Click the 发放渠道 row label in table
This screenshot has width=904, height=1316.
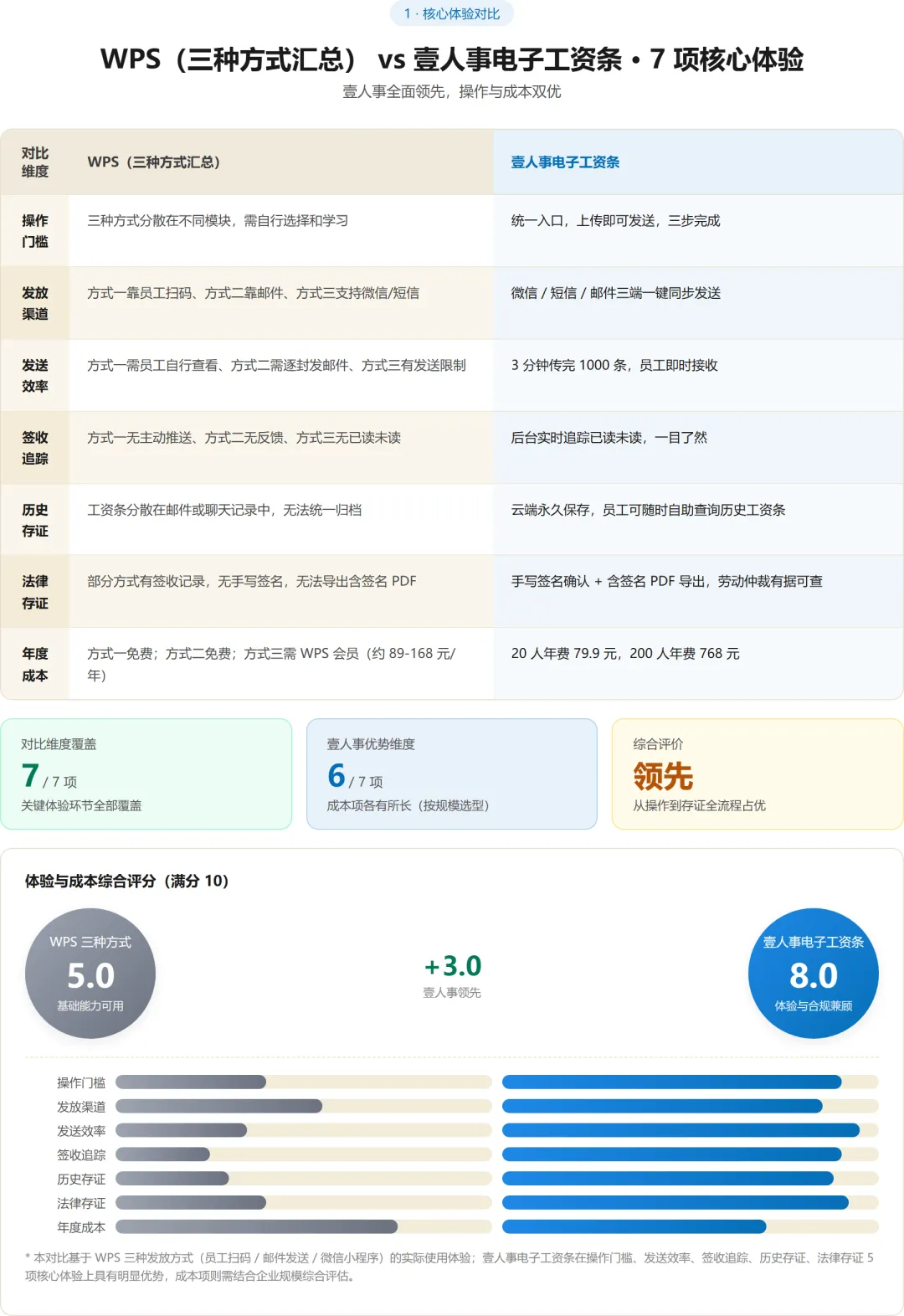[35, 303]
